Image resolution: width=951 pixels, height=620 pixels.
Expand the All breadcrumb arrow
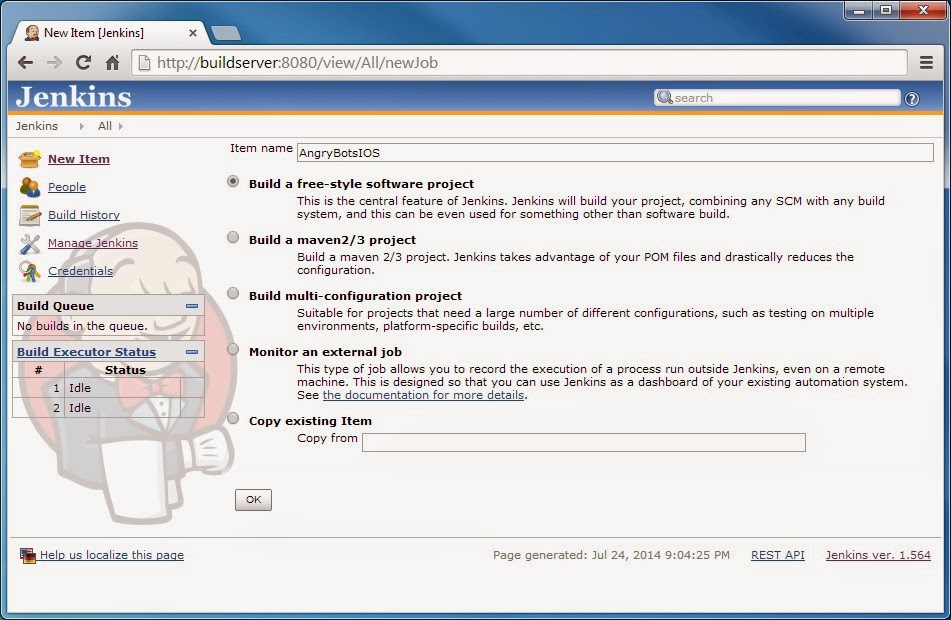click(121, 126)
